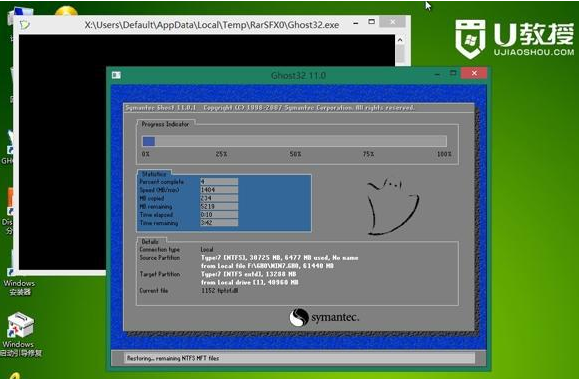
Task: Click the 50% progress label
Action: pyautogui.click(x=295, y=154)
